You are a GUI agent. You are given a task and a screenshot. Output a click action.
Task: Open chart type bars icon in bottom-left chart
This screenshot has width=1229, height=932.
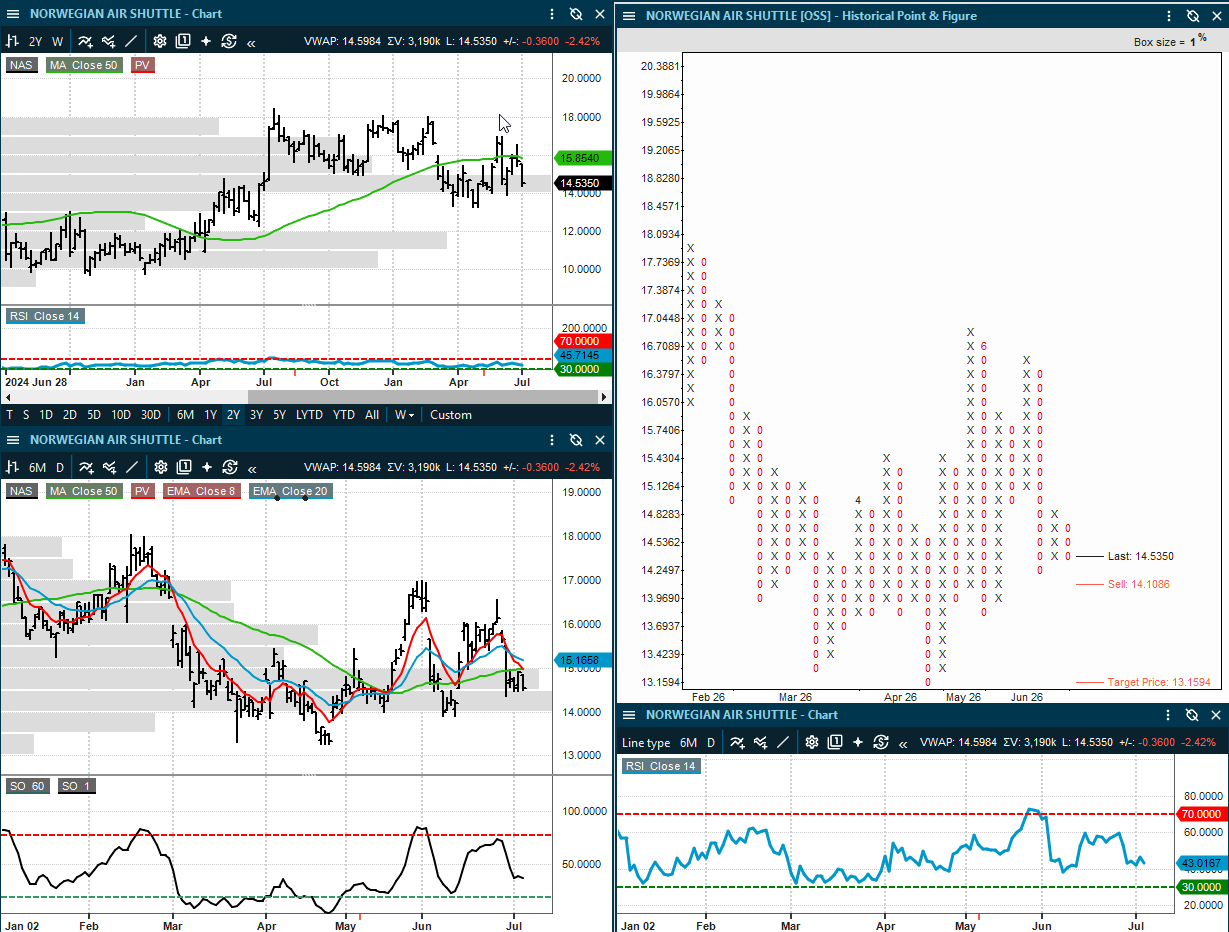[x=12, y=467]
